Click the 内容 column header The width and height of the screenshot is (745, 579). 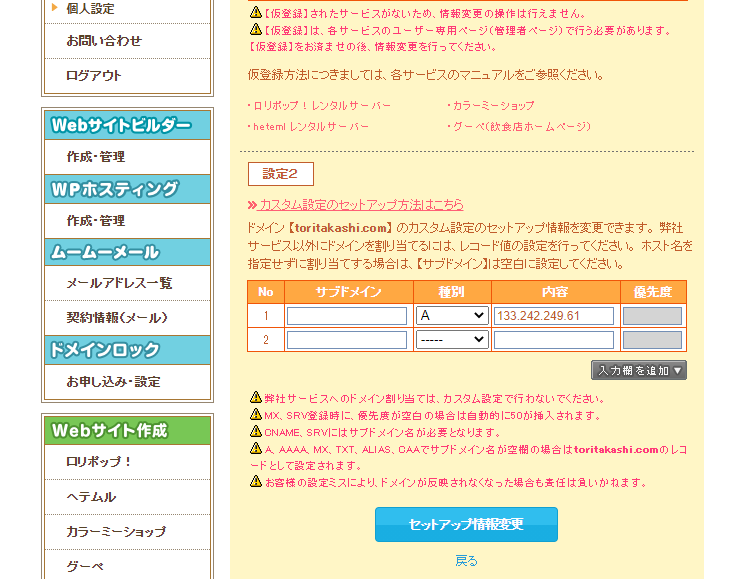pos(555,292)
